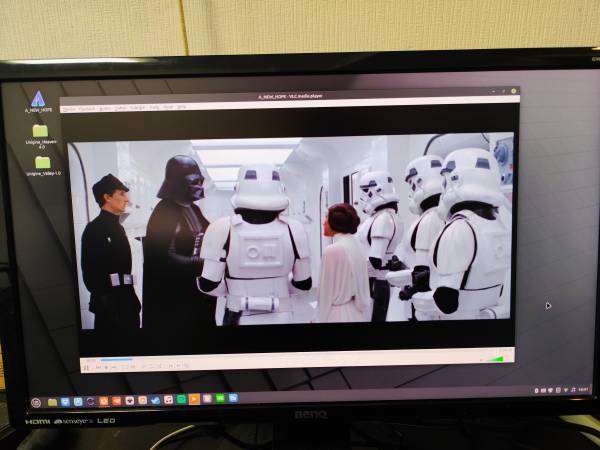The height and width of the screenshot is (450, 600).
Task: Open the Subtitle menu in VLC
Action: 138,108
